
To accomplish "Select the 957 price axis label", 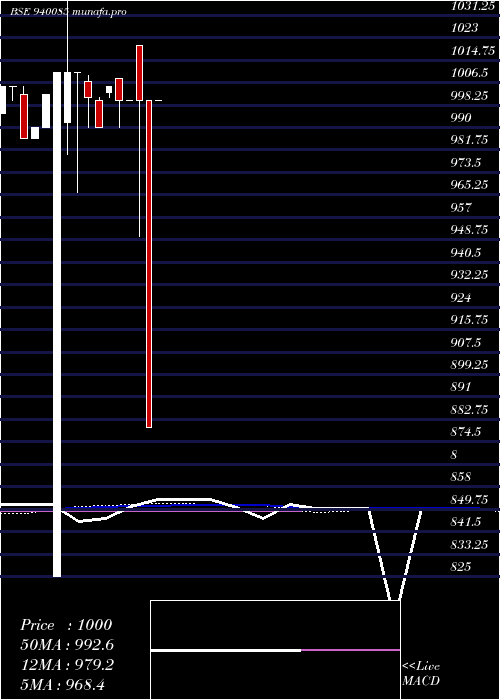I will point(461,208).
